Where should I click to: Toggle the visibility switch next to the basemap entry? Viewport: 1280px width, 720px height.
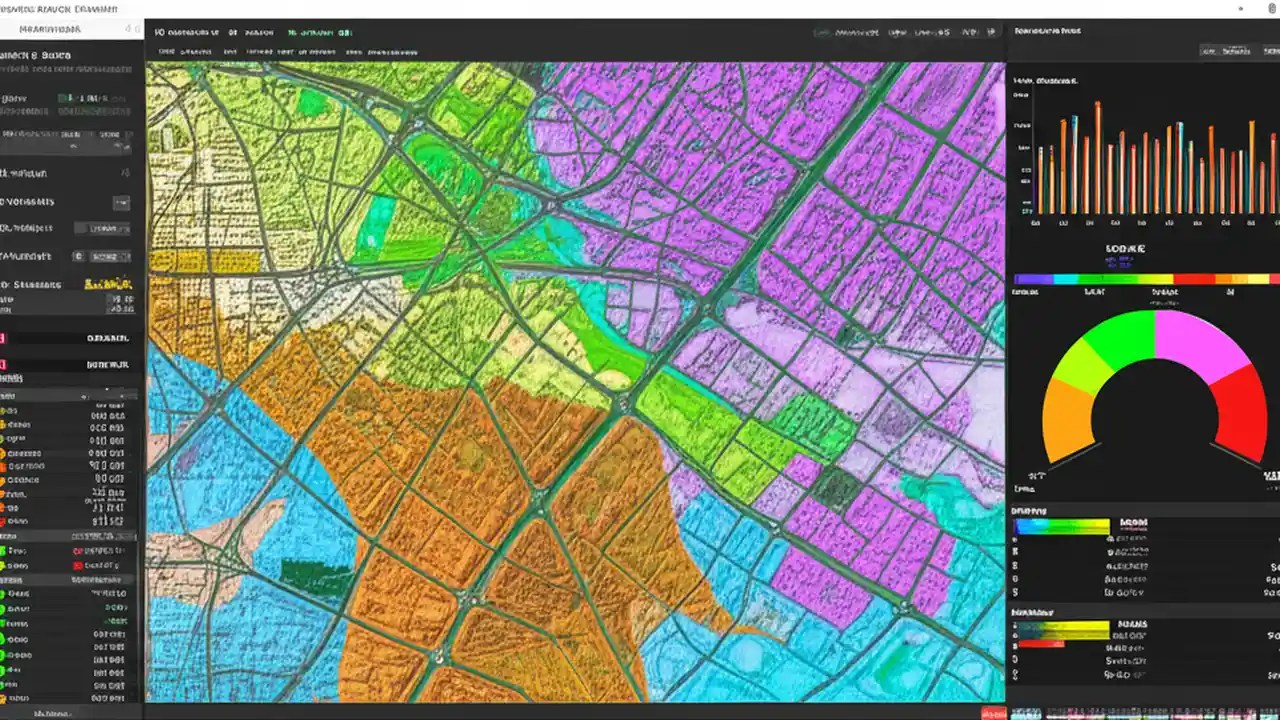point(122,202)
